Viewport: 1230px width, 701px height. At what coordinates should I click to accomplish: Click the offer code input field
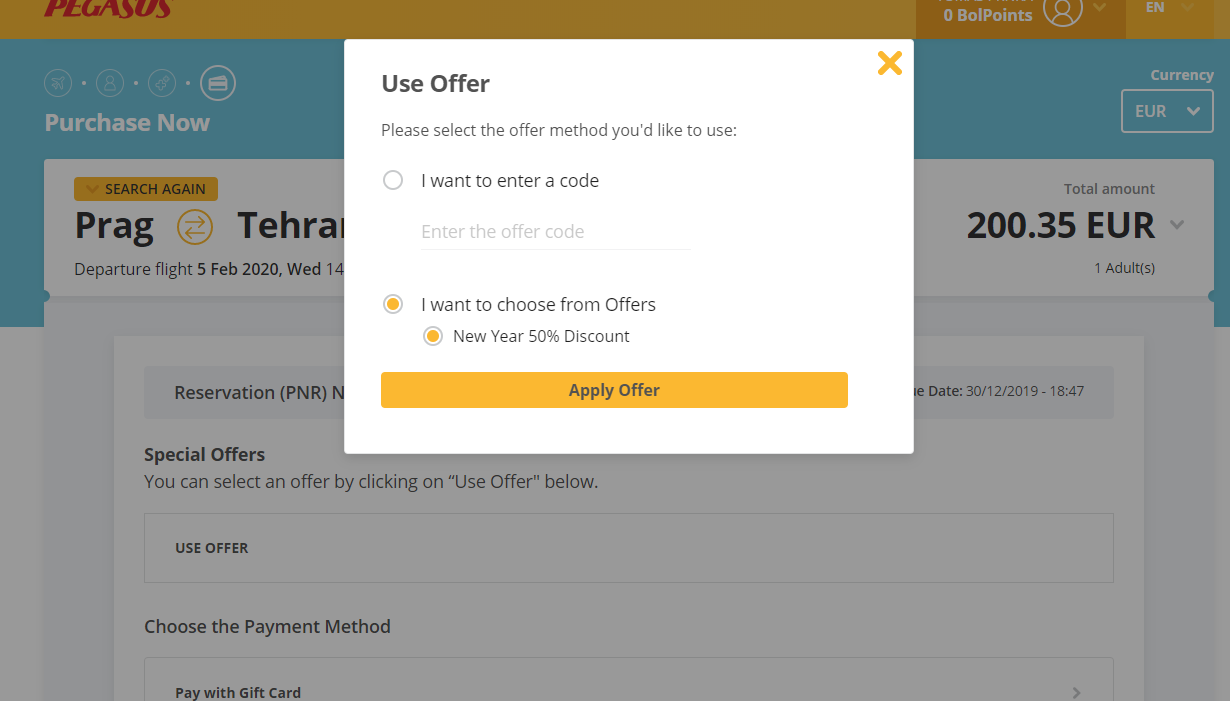556,232
